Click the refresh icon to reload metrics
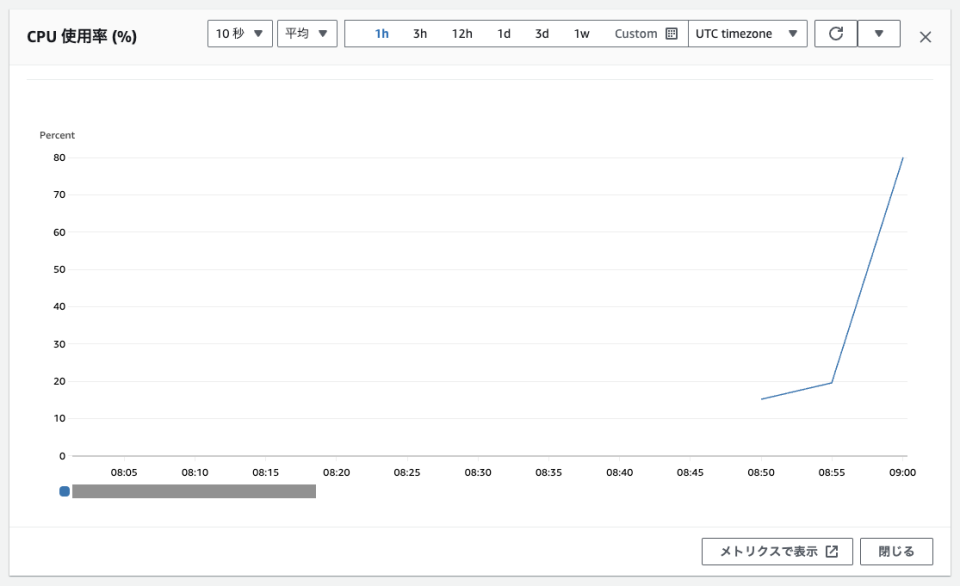Image resolution: width=960 pixels, height=586 pixels. 836,33
